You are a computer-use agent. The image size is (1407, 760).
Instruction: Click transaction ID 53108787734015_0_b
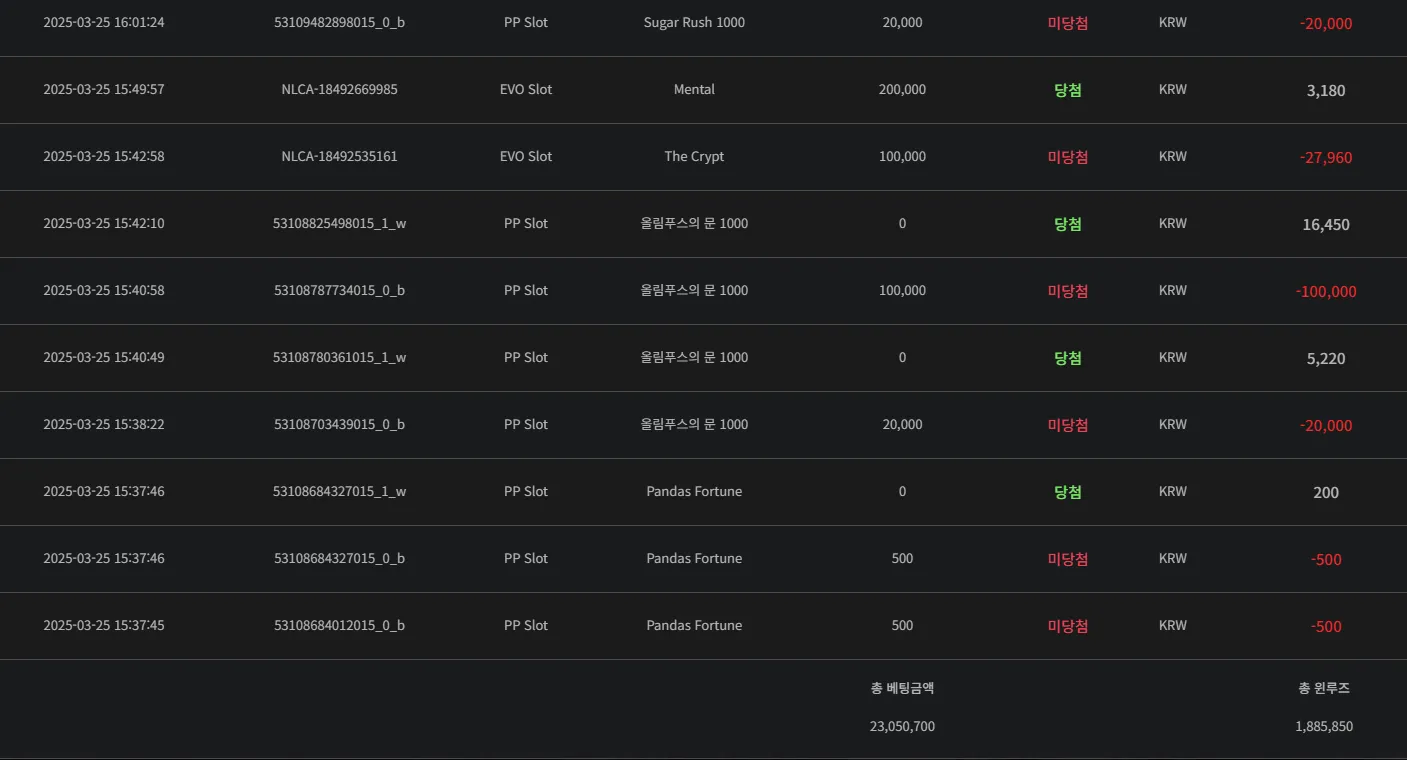click(x=339, y=290)
